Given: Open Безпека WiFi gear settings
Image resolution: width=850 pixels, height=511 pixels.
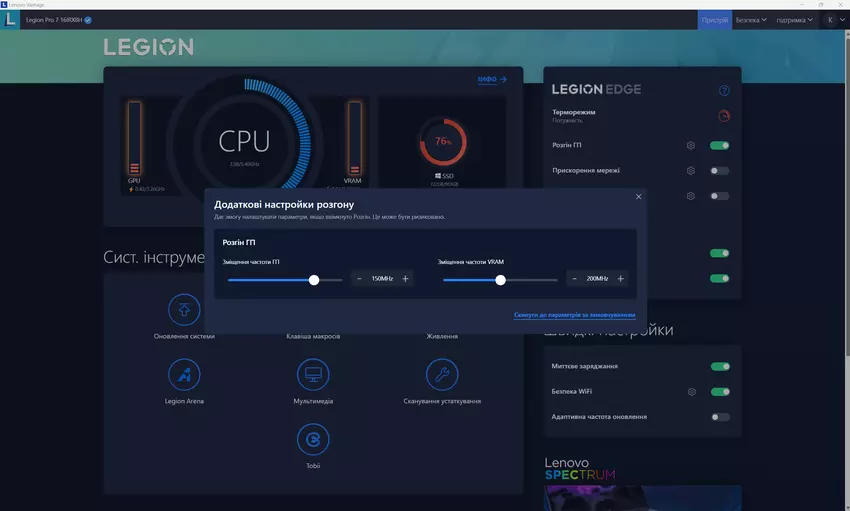Looking at the screenshot, I should (x=690, y=392).
